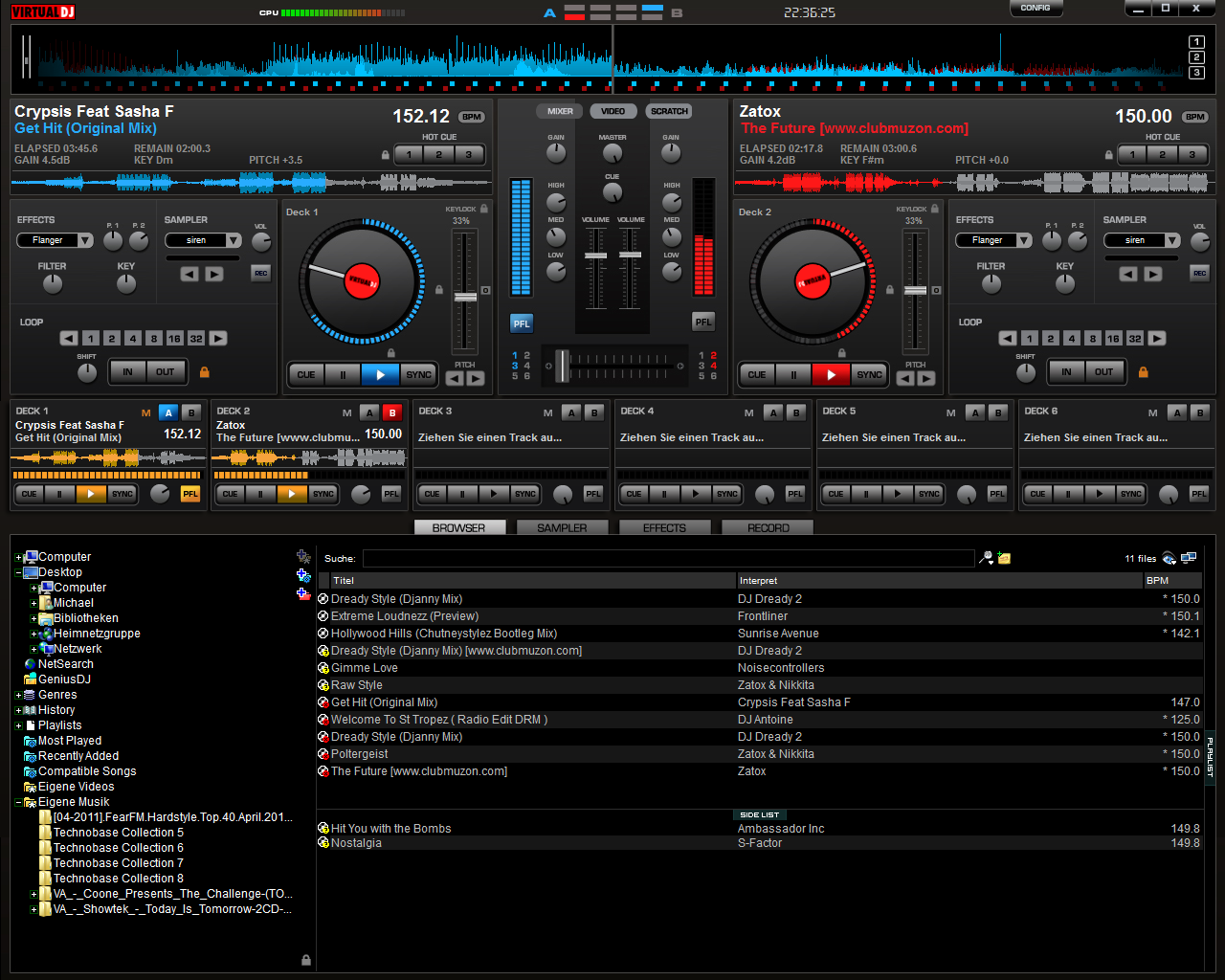Halve the Deck 1 loop length
The height and width of the screenshot is (980, 1225).
pyautogui.click(x=69, y=338)
